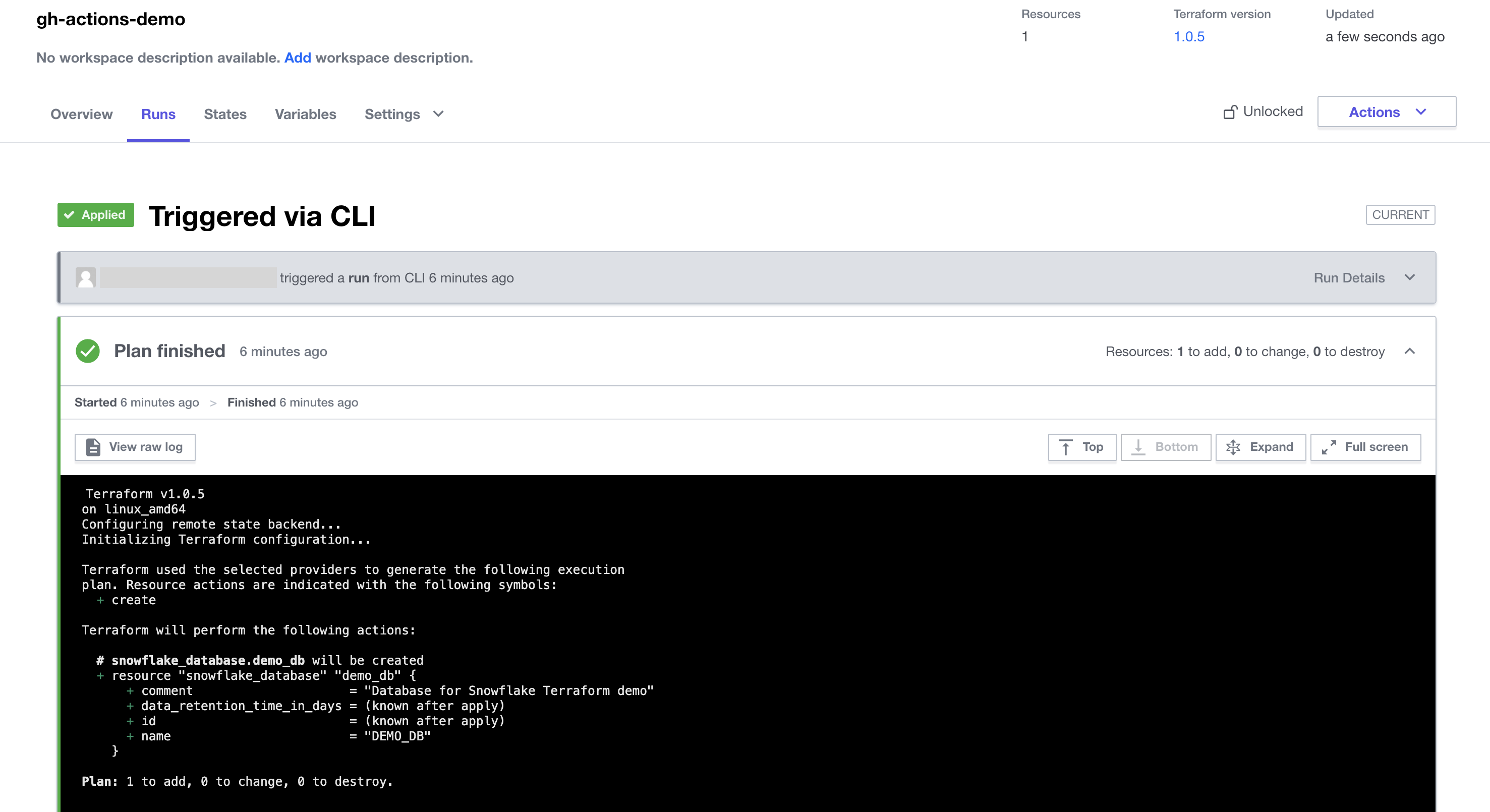Collapse the Plan finished panel chevron
This screenshot has width=1490, height=812.
click(x=1410, y=351)
